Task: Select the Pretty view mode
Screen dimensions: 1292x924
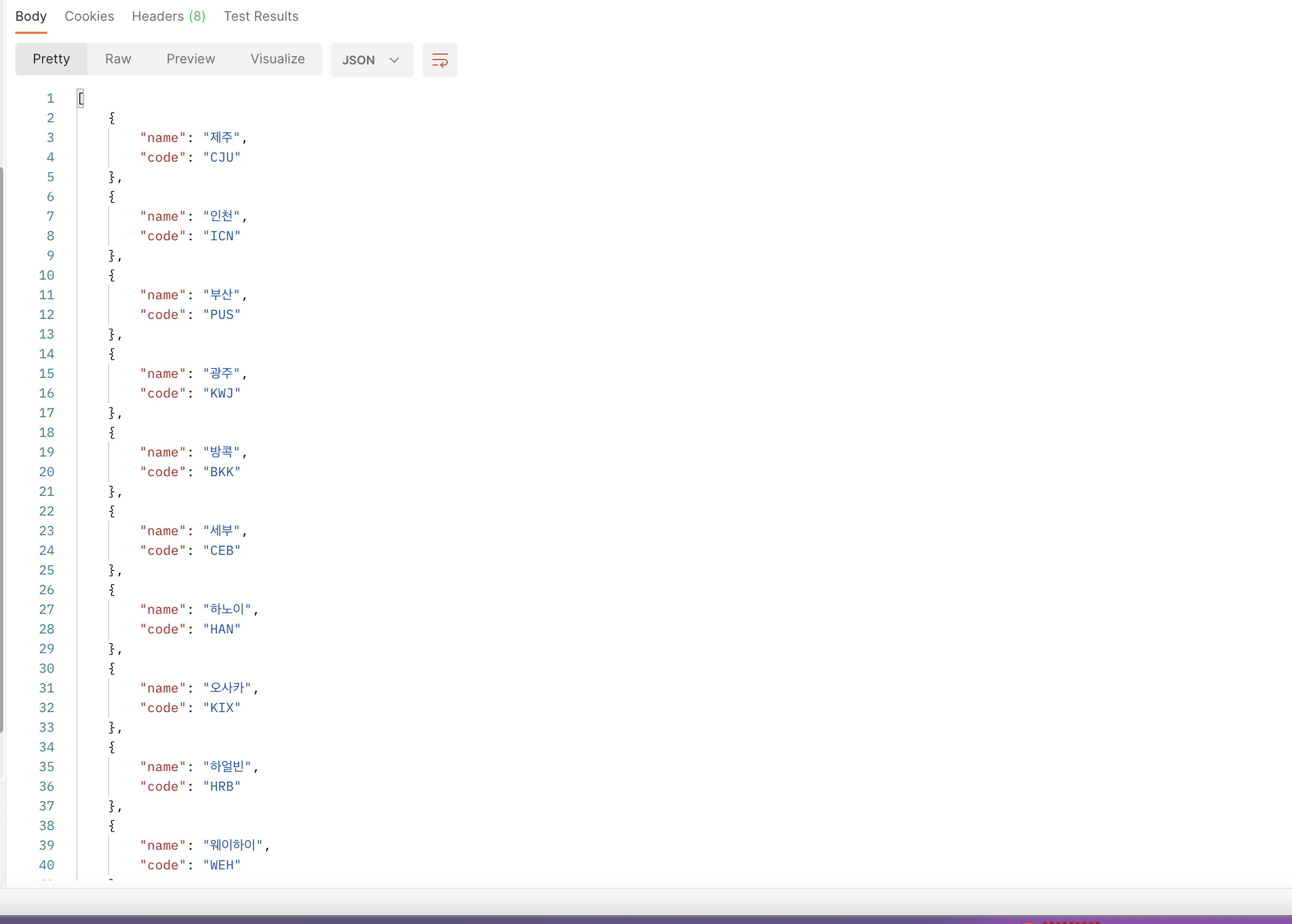Action: point(51,58)
